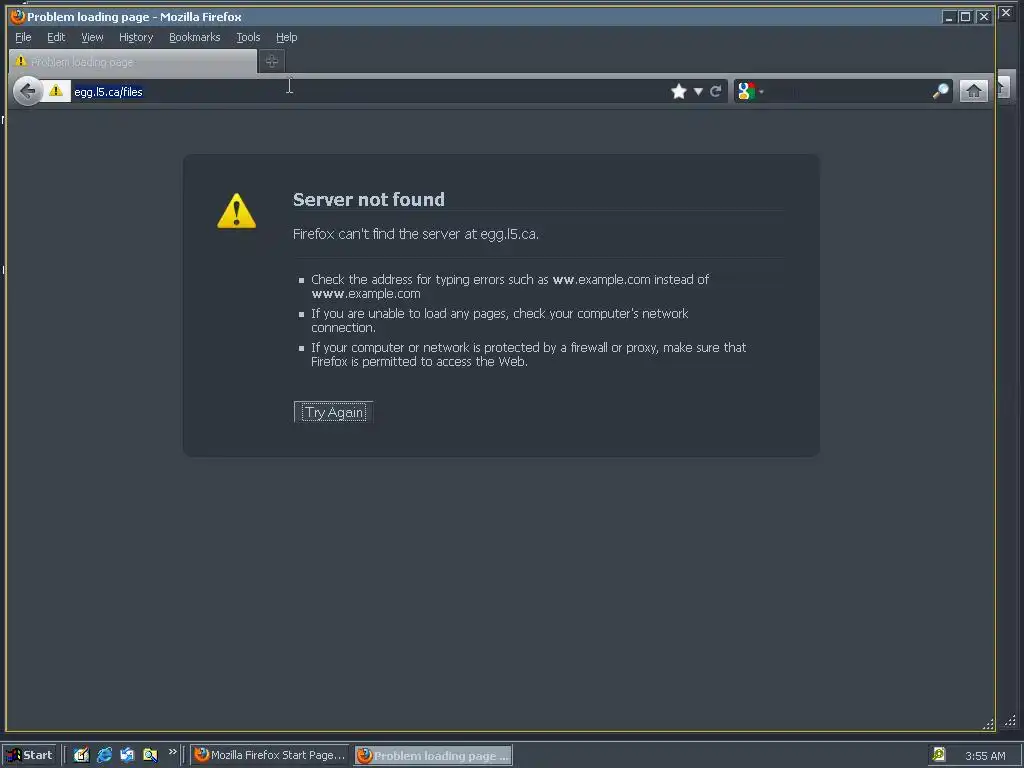Open the address bar history dropdown arrow
The width and height of the screenshot is (1024, 768).
[698, 91]
